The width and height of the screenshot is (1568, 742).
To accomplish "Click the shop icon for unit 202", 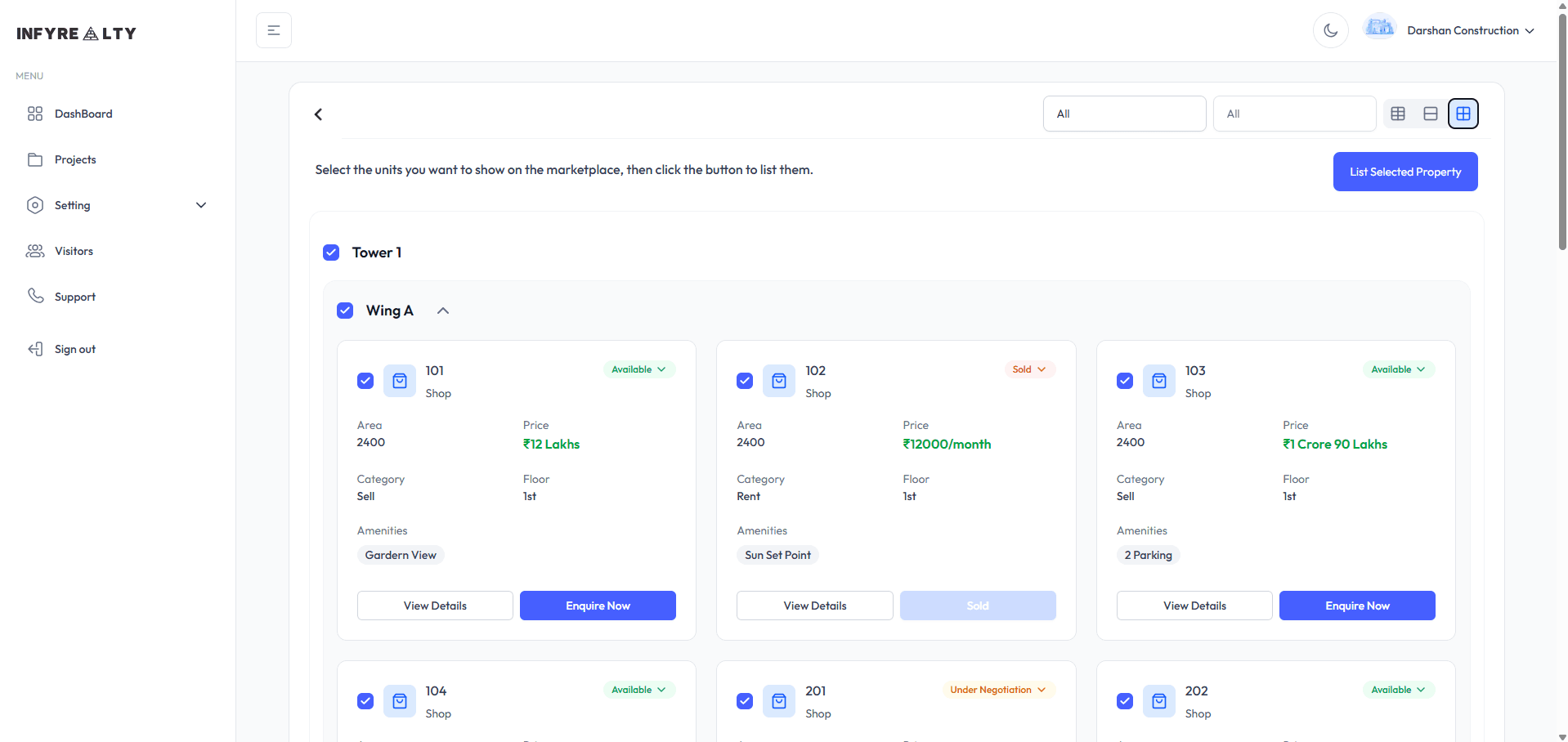I will 1159,701.
